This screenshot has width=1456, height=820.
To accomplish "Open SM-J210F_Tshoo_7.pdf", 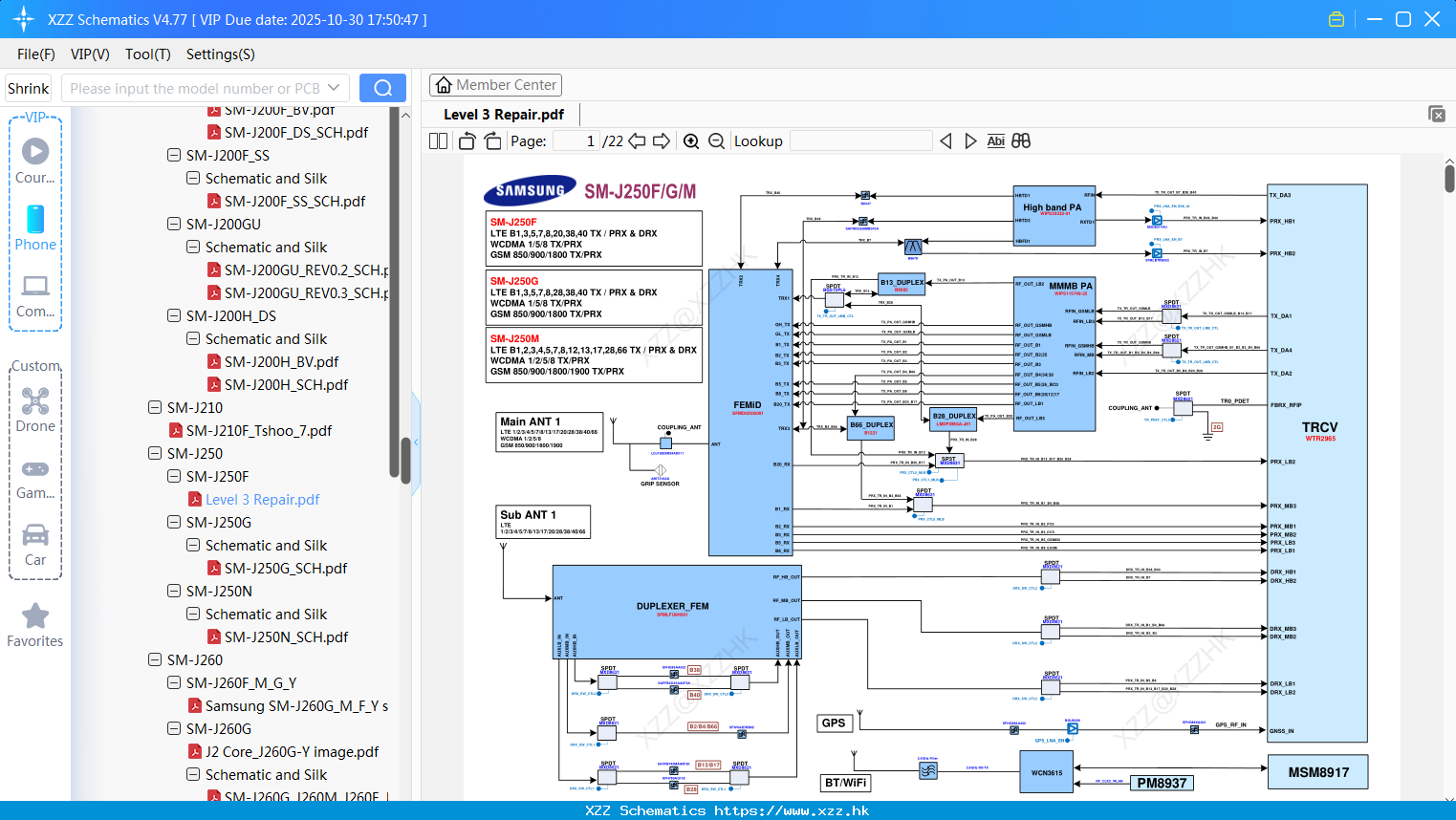I will point(259,430).
